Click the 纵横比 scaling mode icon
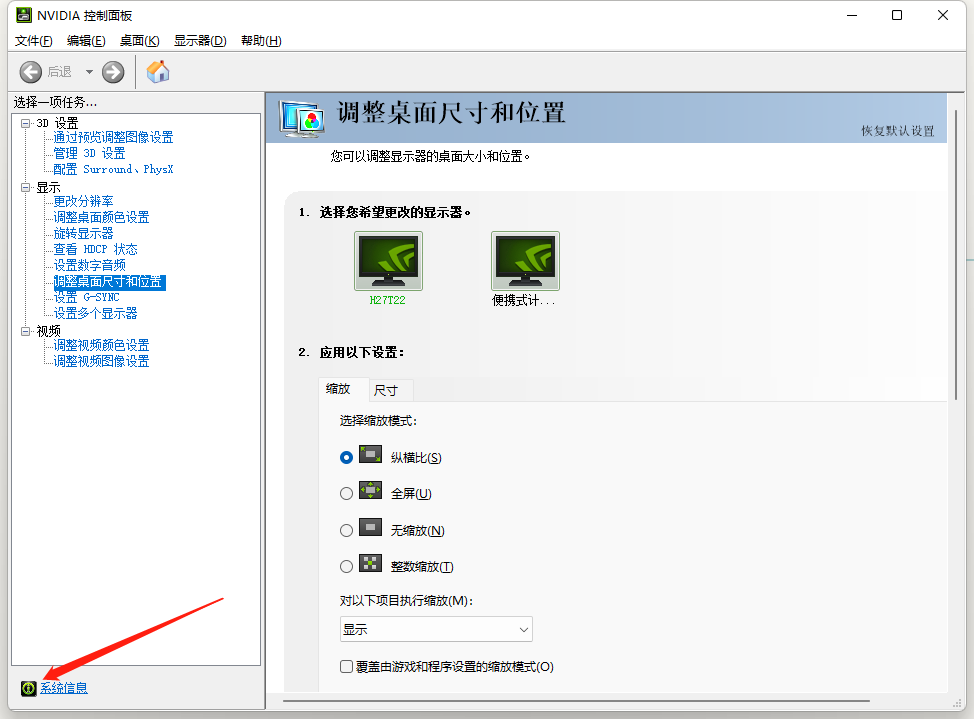 point(370,455)
